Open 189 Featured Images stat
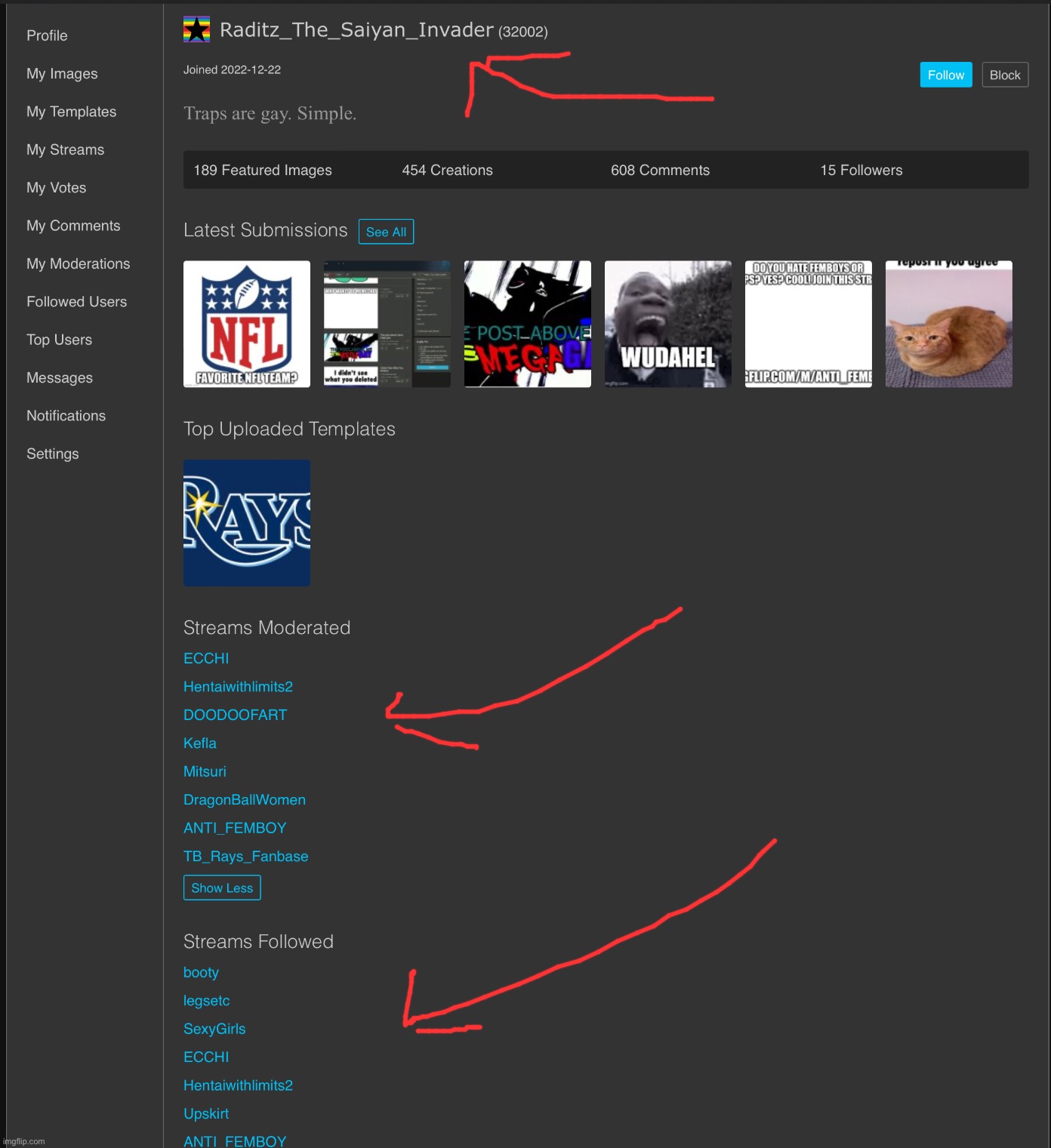 pyautogui.click(x=263, y=170)
